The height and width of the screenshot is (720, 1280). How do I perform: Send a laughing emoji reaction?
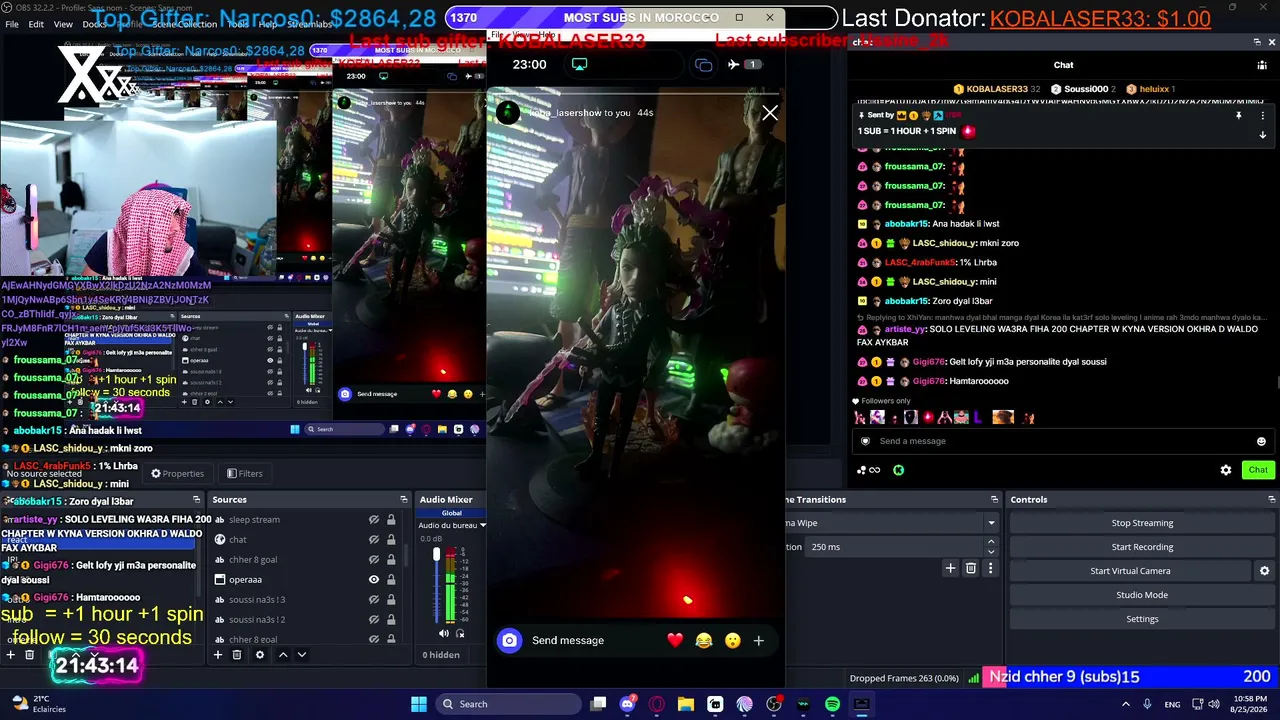coord(704,640)
